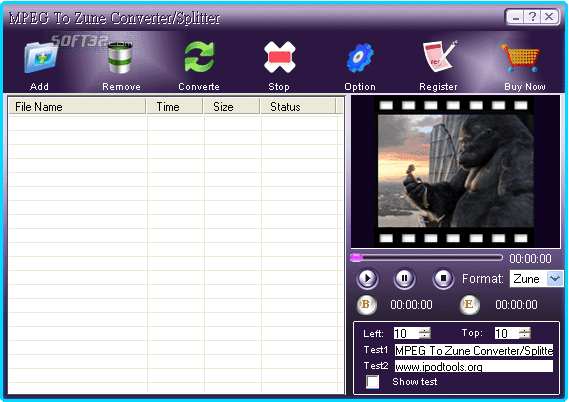The width and height of the screenshot is (569, 402).
Task: Click the Test2 text field
Action: click(474, 366)
